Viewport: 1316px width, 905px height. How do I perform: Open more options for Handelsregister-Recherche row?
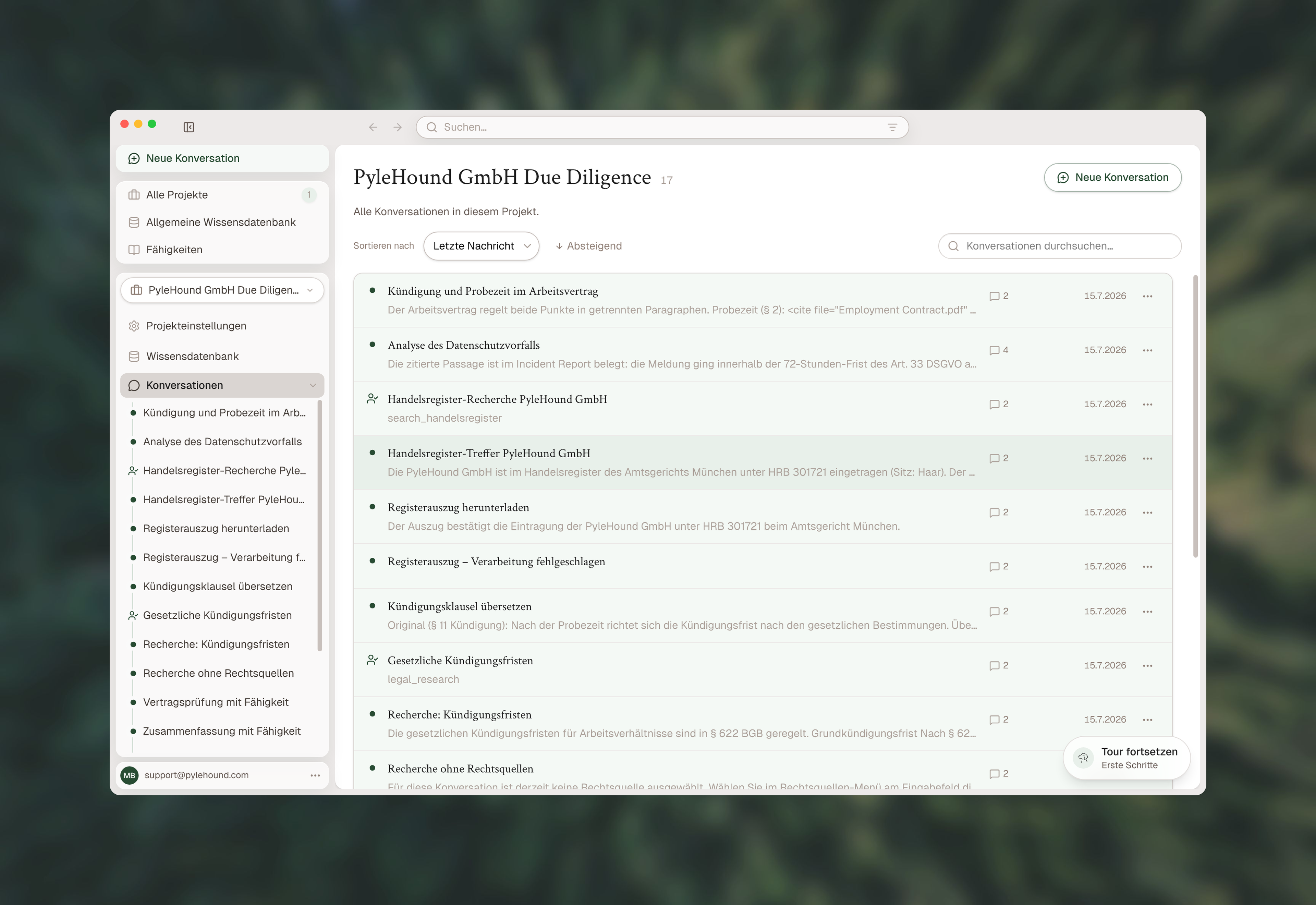click(1148, 404)
